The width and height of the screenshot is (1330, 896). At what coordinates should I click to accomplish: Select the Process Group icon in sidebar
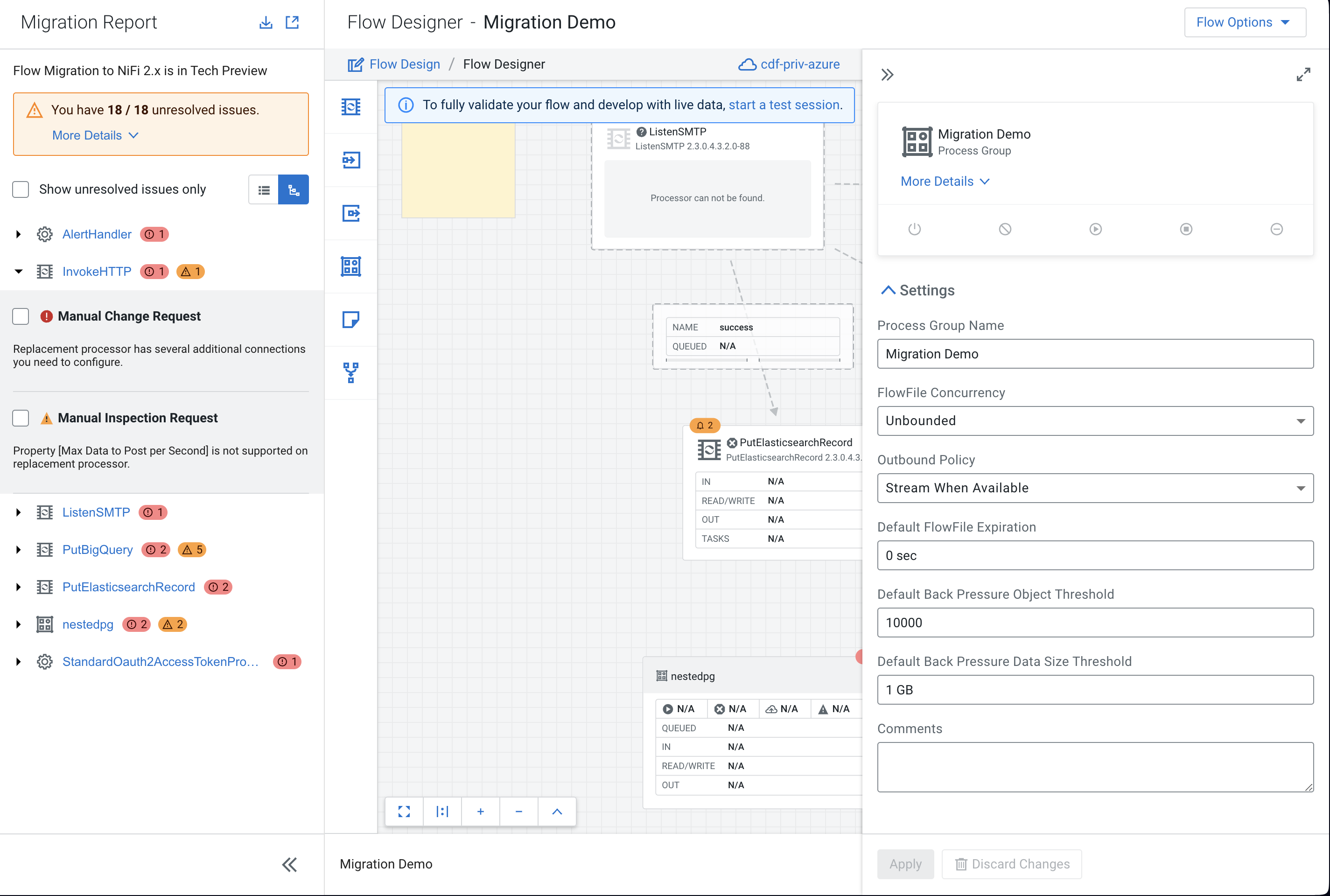pyautogui.click(x=351, y=266)
